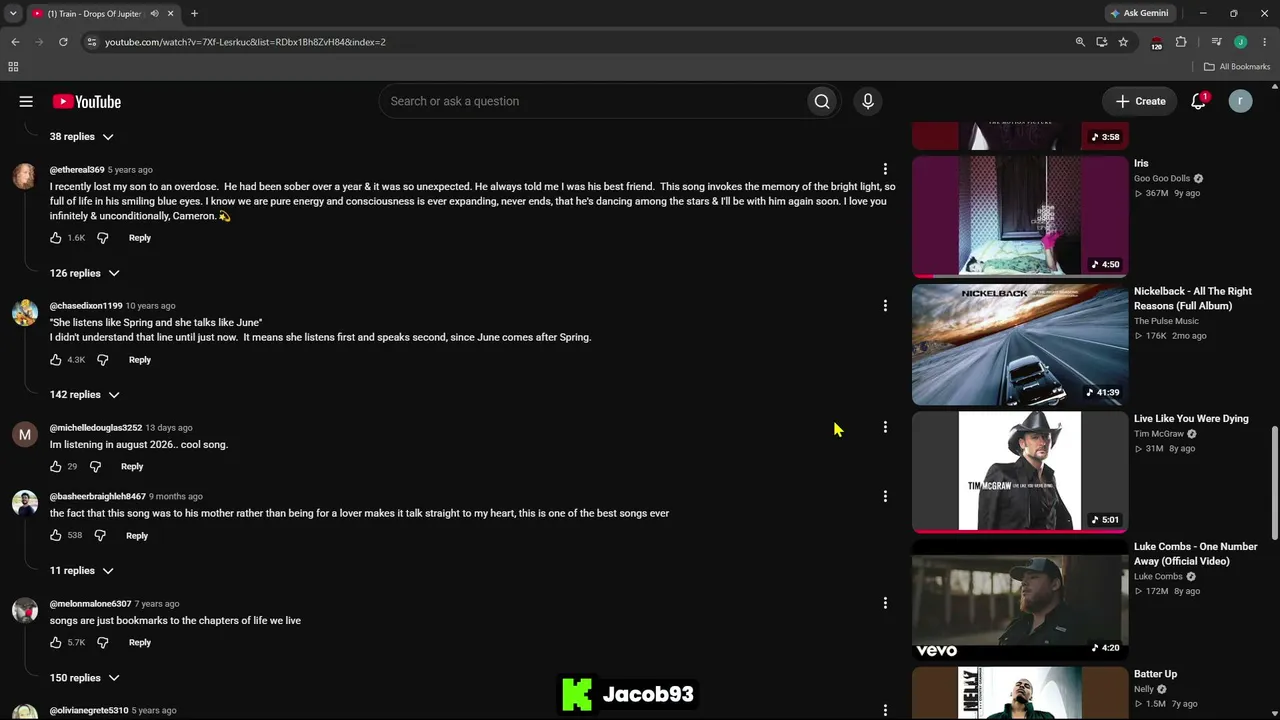This screenshot has height=720, width=1280.
Task: Like @melonmalone6307's comment
Action: click(x=56, y=642)
